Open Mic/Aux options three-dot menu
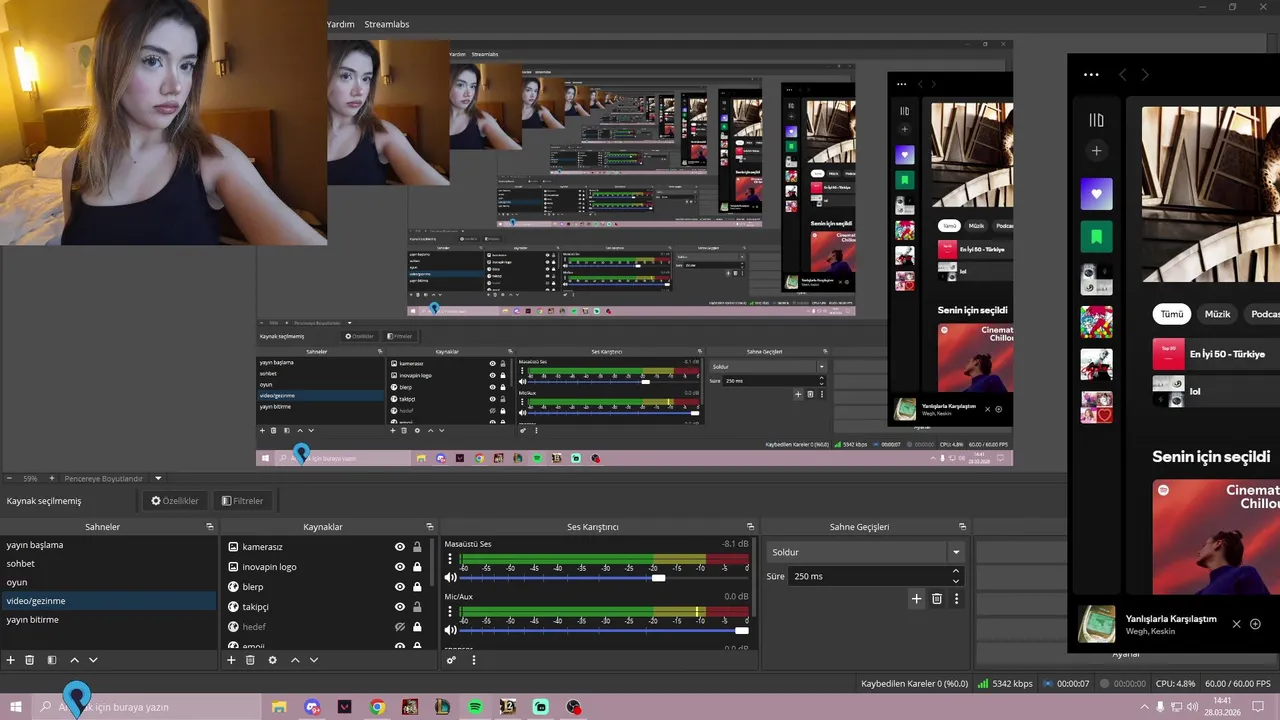This screenshot has height=720, width=1280. [x=450, y=612]
